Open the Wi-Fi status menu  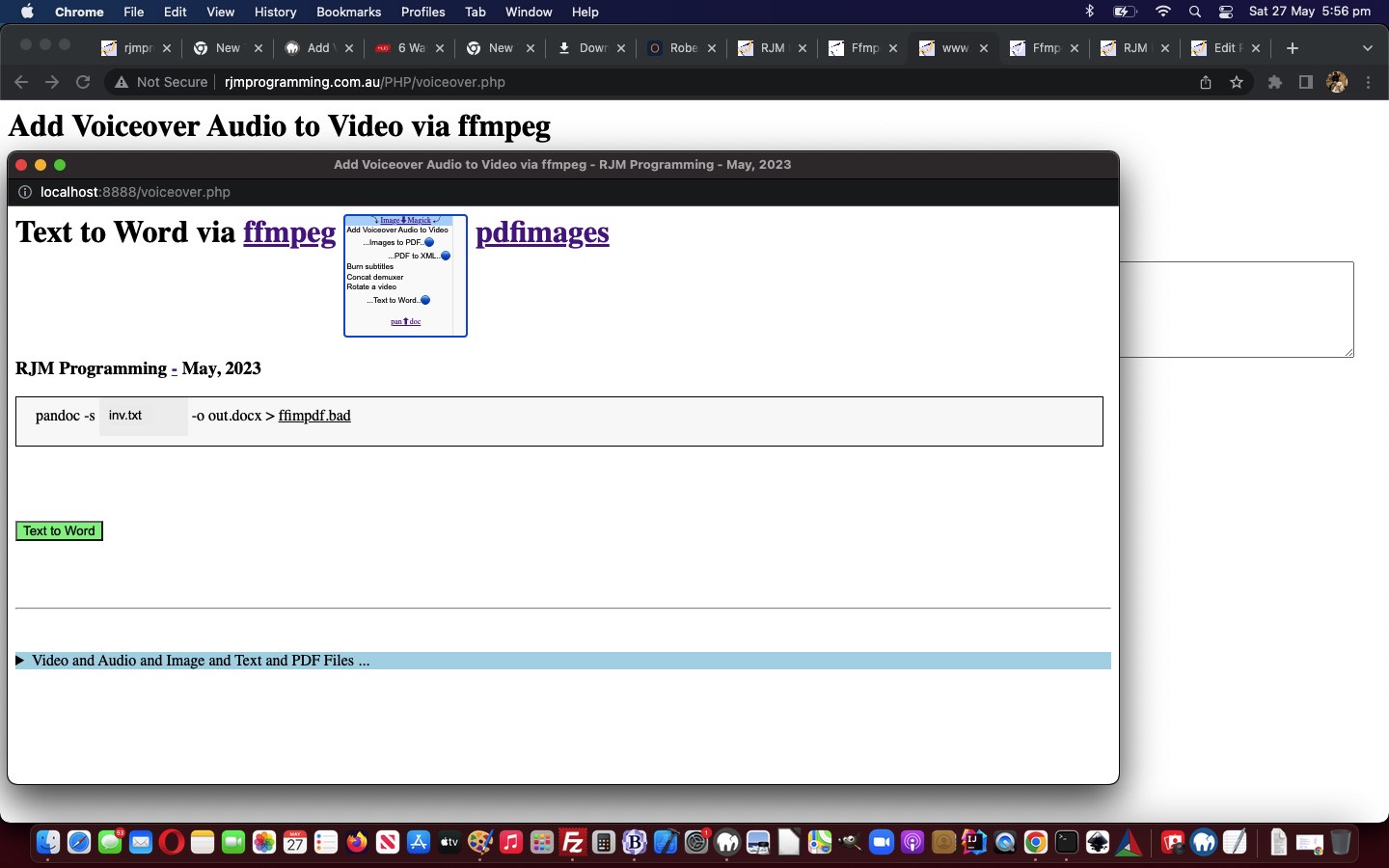(x=1163, y=12)
